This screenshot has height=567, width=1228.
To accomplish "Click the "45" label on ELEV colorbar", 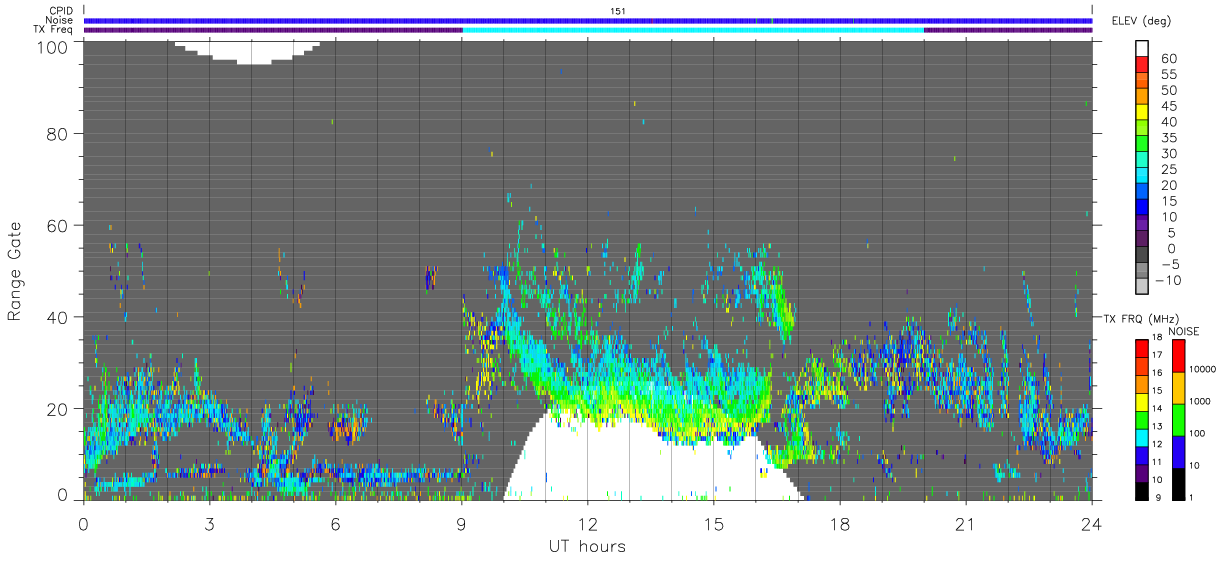I will click(x=1168, y=106).
